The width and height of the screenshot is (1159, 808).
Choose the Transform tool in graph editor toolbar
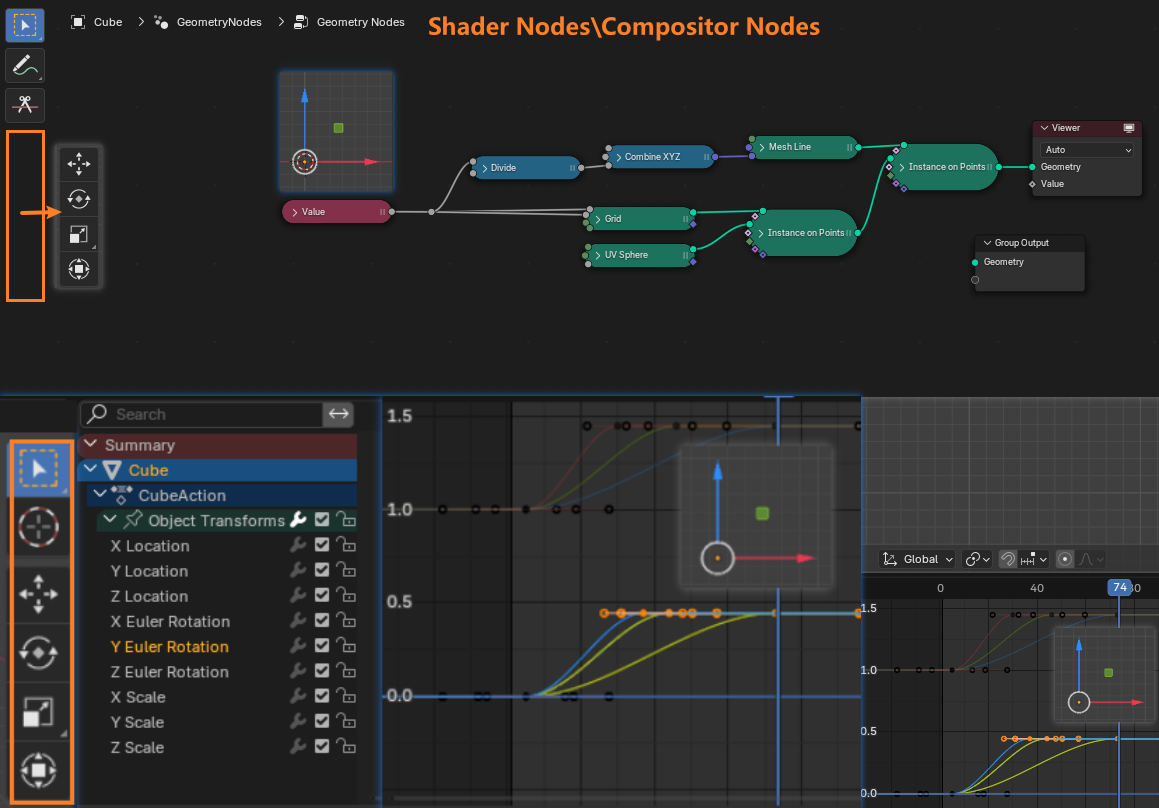[x=39, y=770]
